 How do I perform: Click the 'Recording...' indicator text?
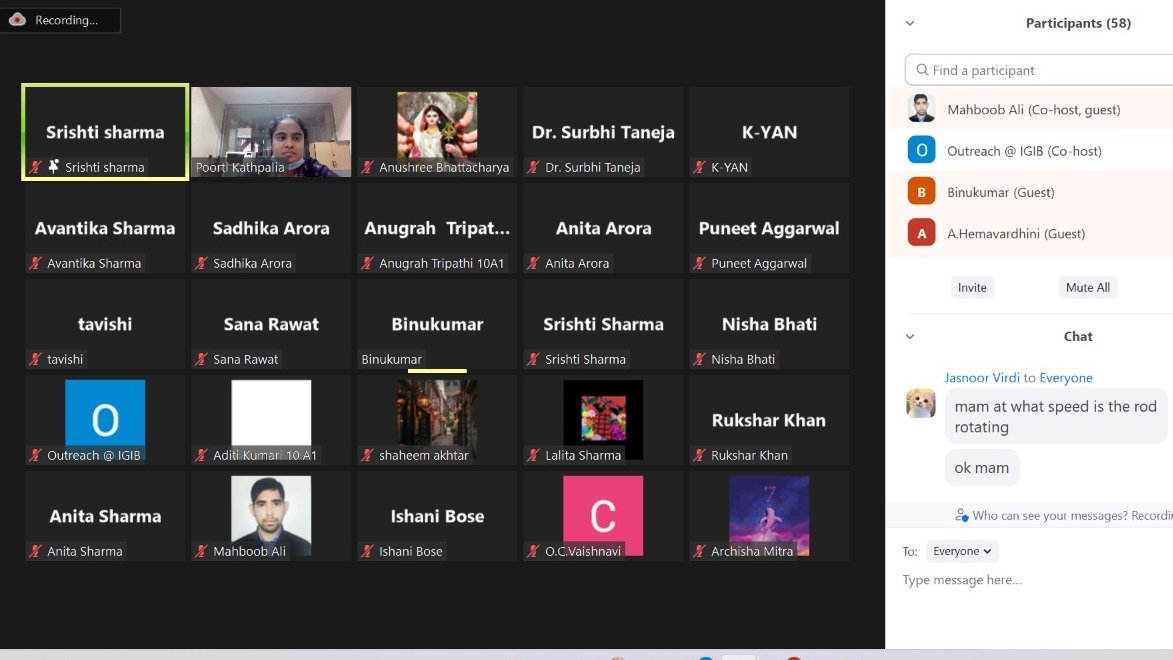pyautogui.click(x=66, y=20)
